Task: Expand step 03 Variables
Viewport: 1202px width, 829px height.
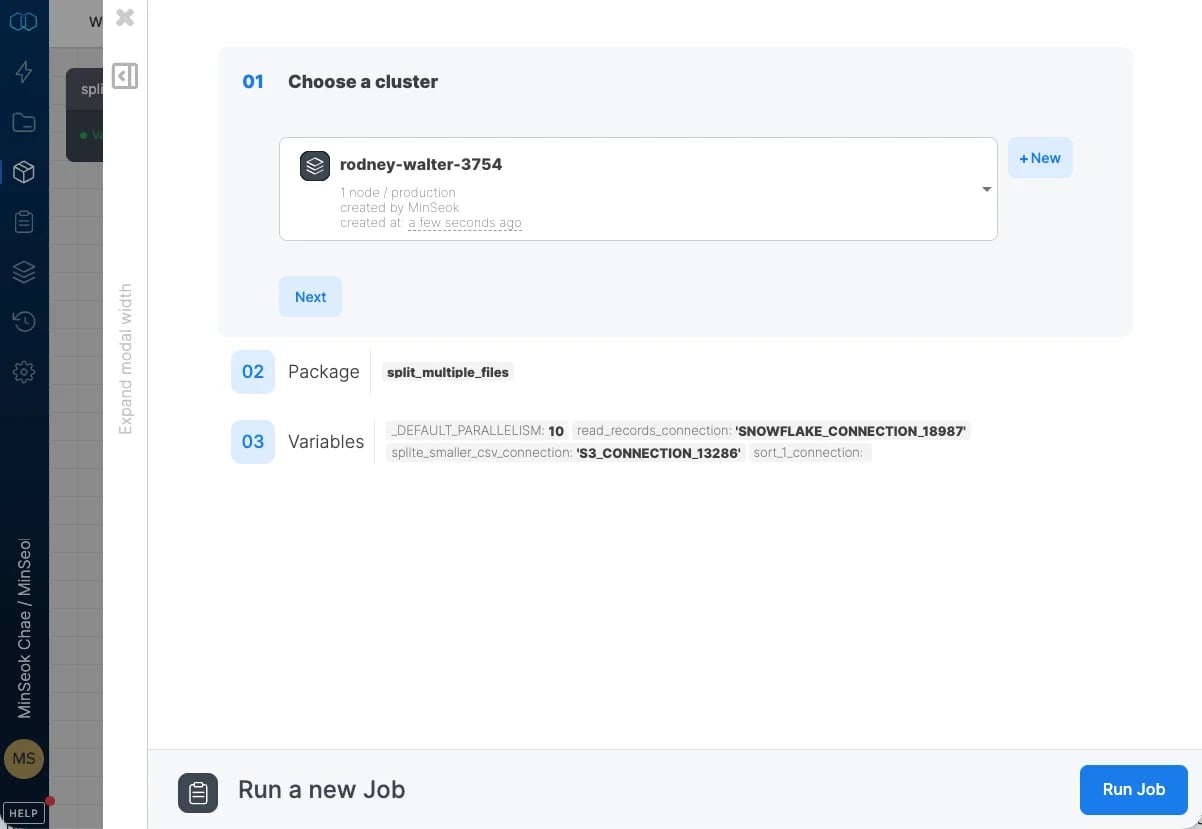Action: [298, 442]
